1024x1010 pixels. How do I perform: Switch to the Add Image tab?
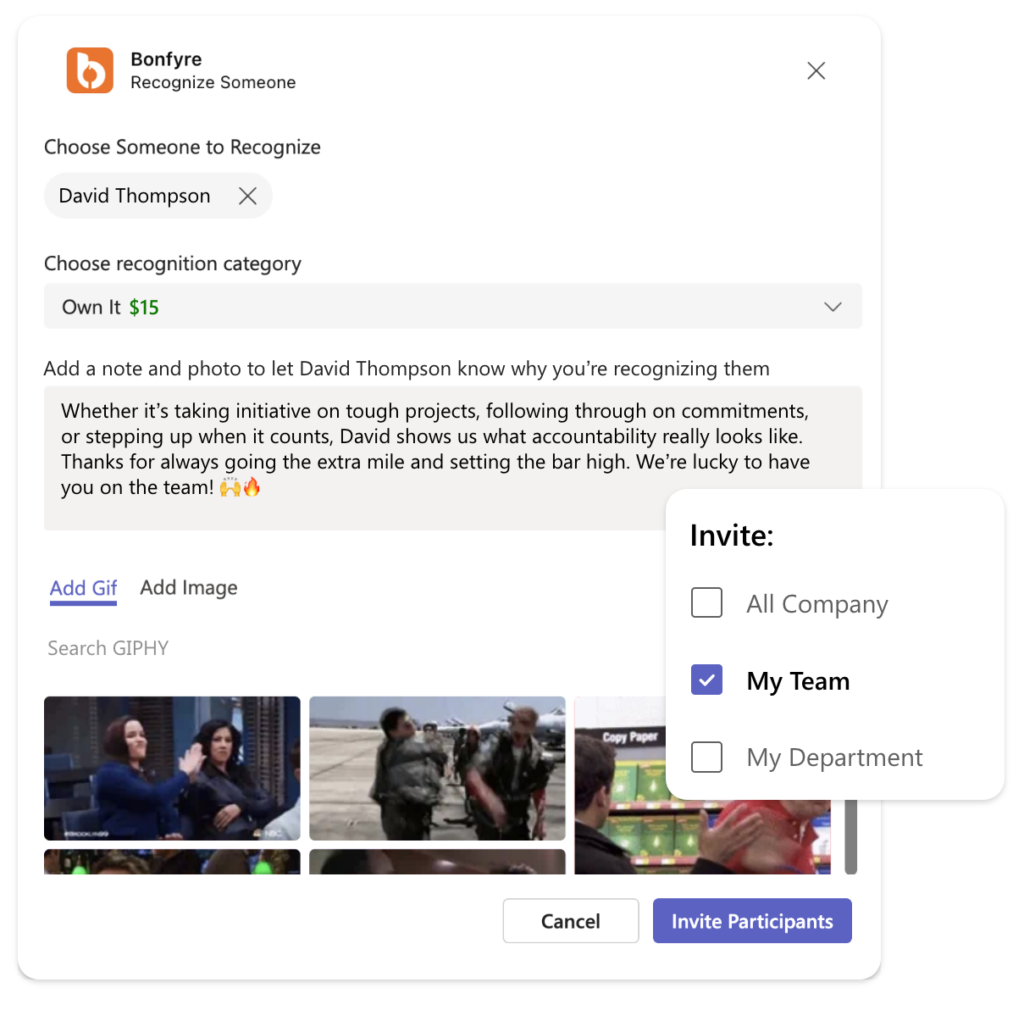point(189,588)
